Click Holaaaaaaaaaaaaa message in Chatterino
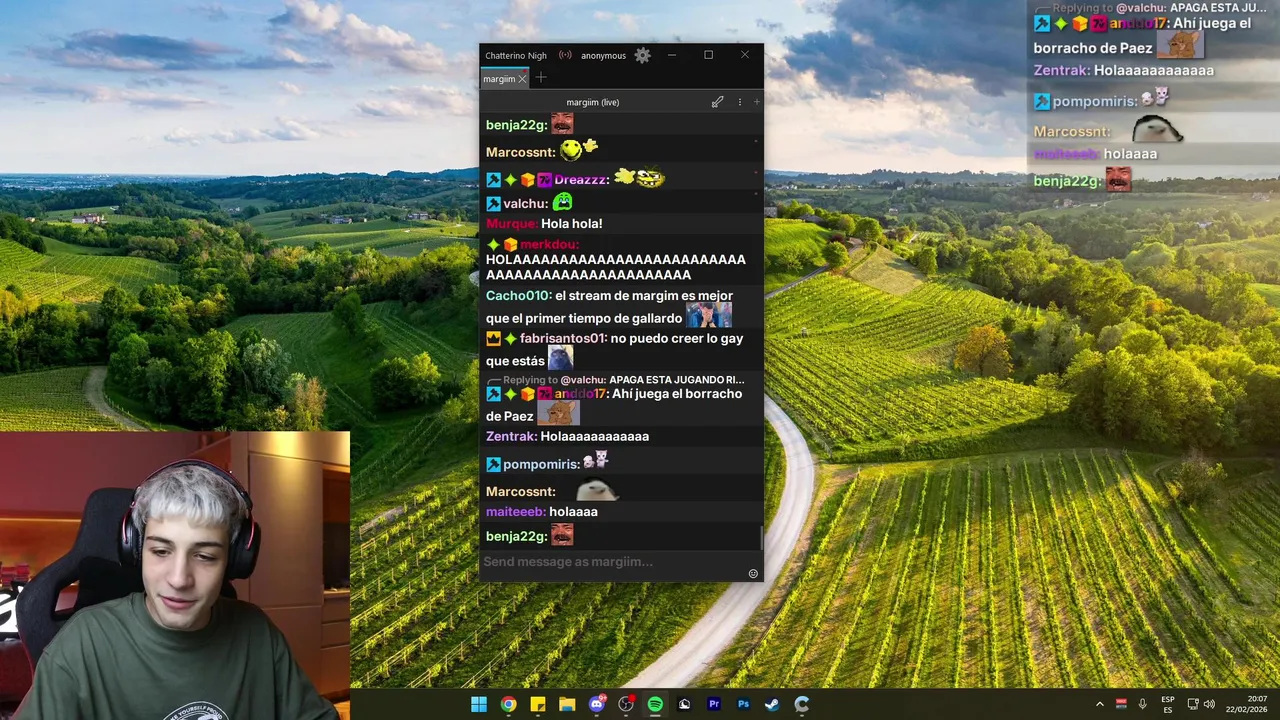Image resolution: width=1280 pixels, height=720 pixels. pyautogui.click(x=595, y=437)
